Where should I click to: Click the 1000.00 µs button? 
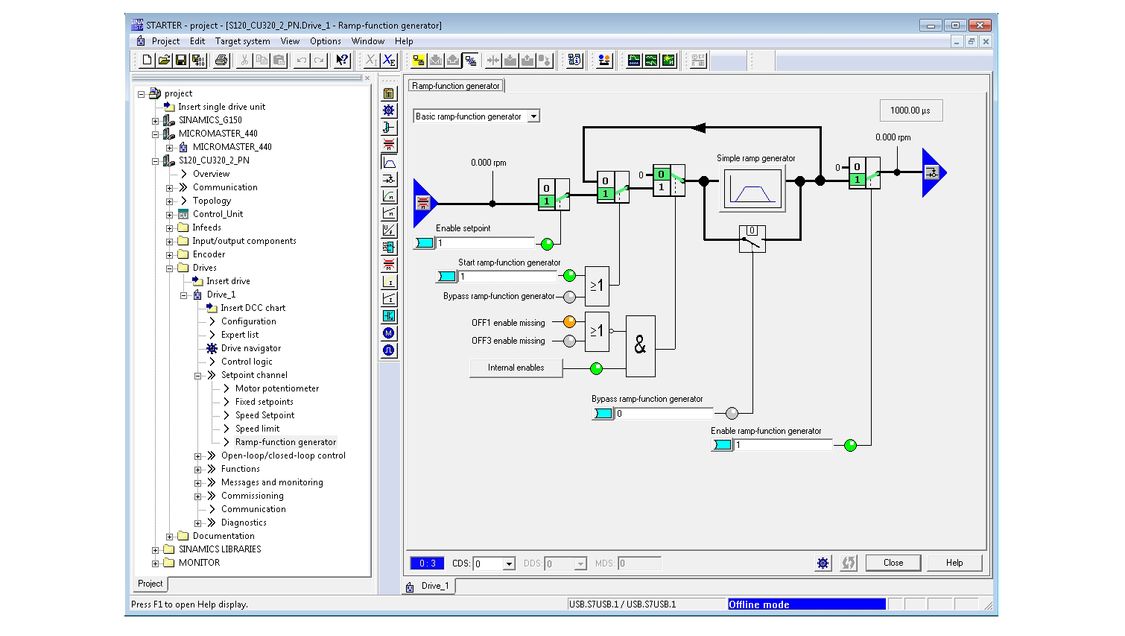coord(910,111)
